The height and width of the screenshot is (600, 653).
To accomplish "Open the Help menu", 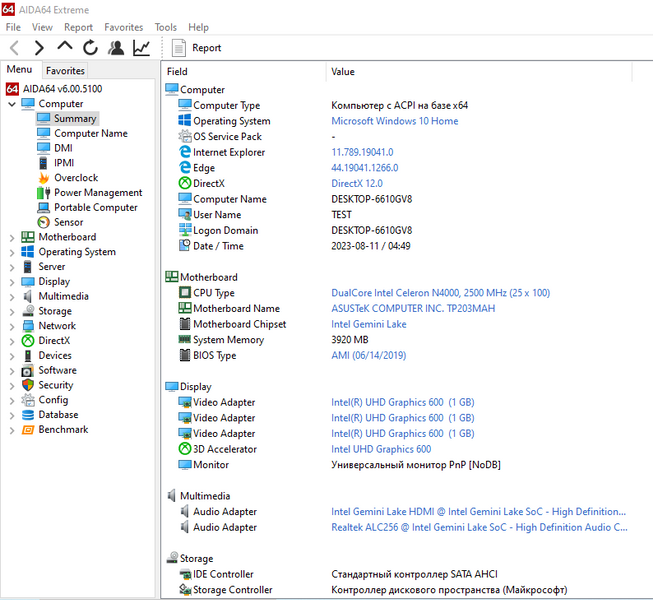I will [198, 27].
